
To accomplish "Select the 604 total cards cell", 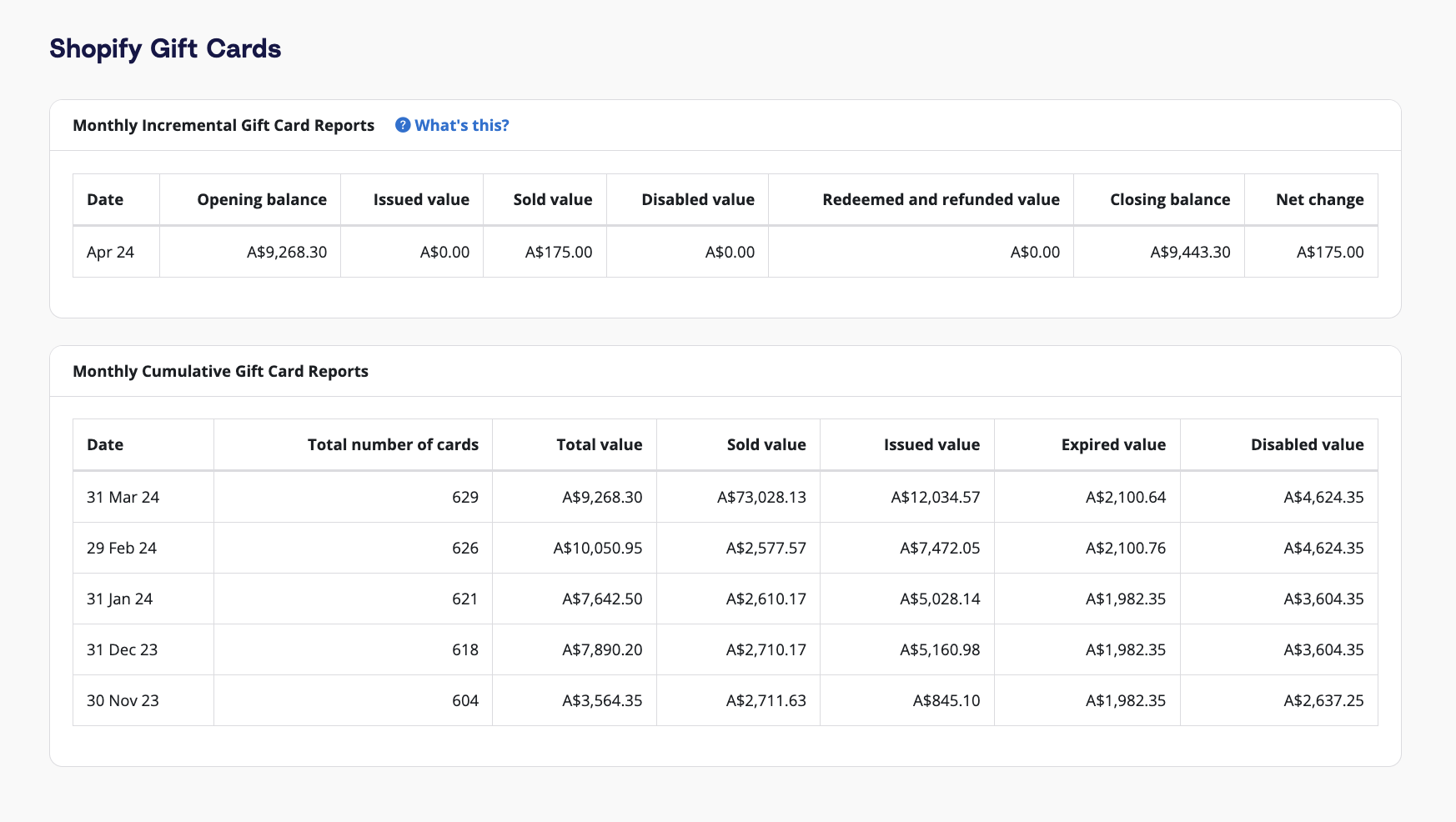I will pyautogui.click(x=353, y=700).
